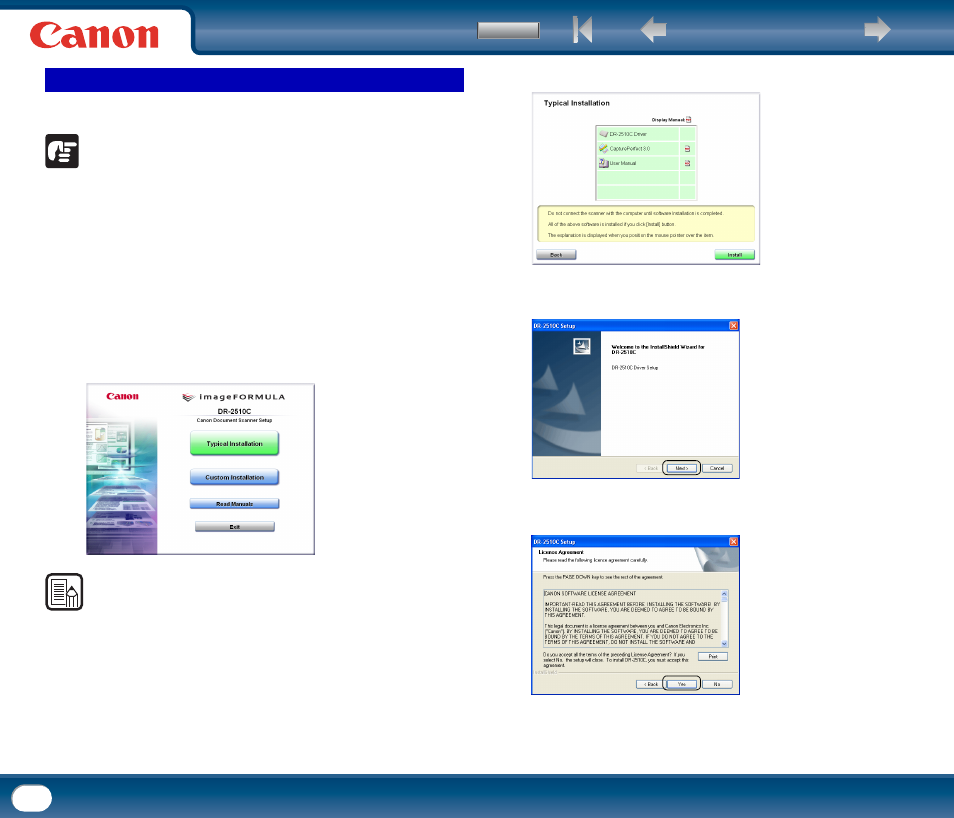Click No to decline the license agreement
This screenshot has height=818, width=954.
[x=717, y=684]
